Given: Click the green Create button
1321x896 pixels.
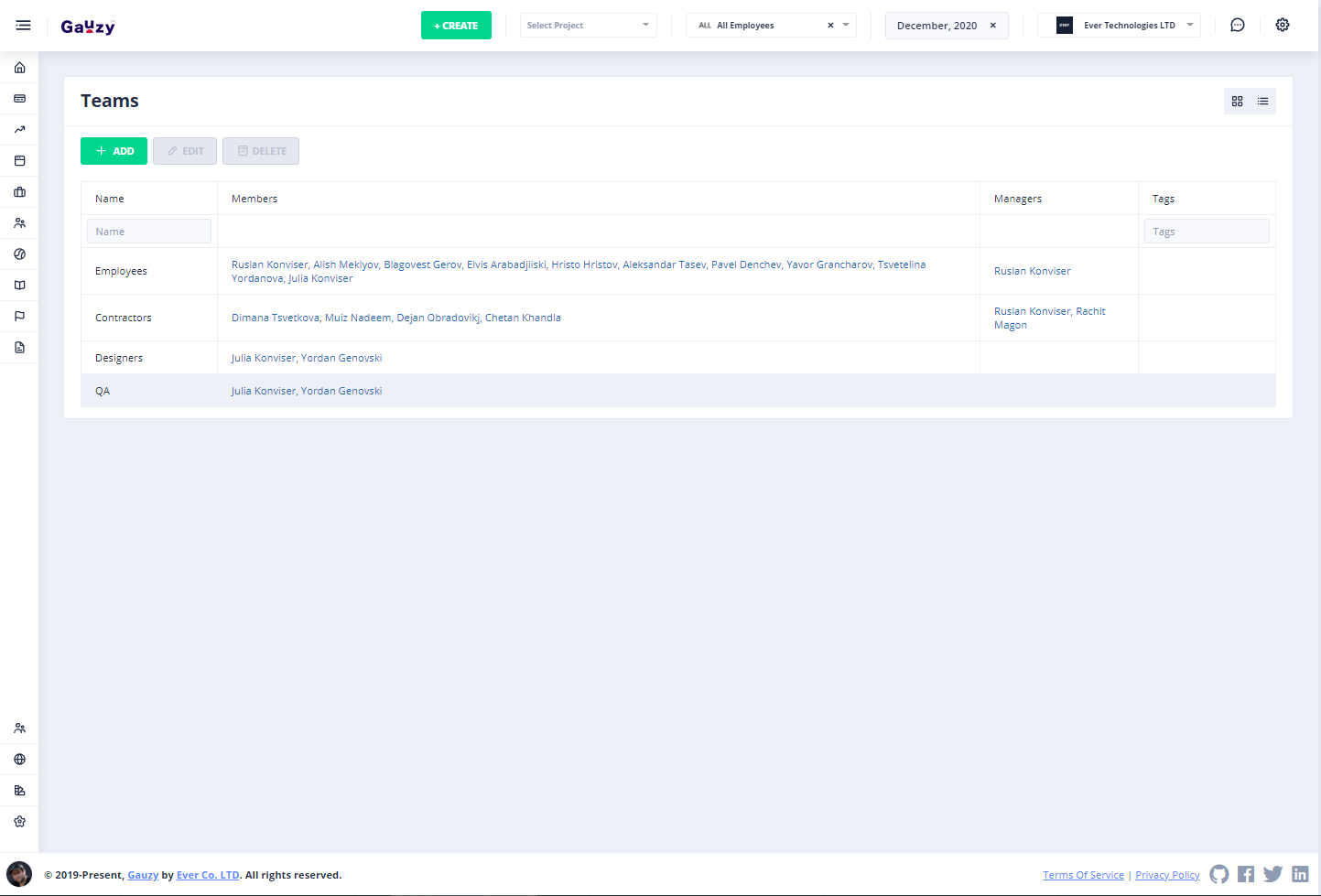Looking at the screenshot, I should tap(456, 26).
